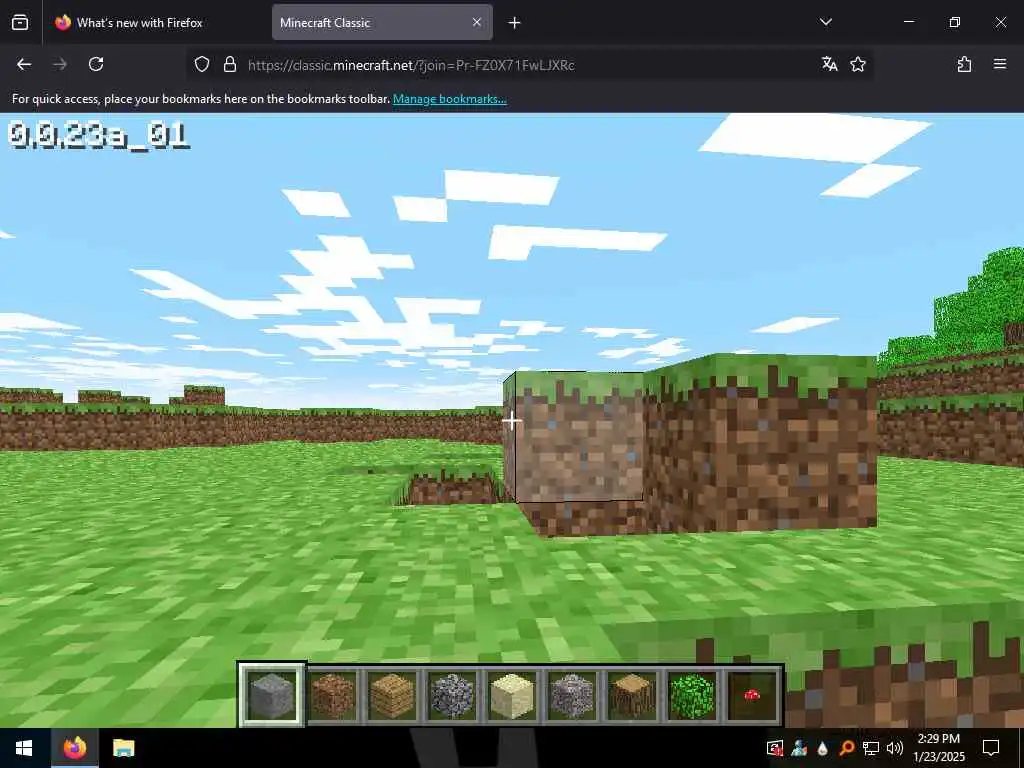This screenshot has height=768, width=1024.
Task: Select the cobblestone block in hotbar
Action: (452, 695)
